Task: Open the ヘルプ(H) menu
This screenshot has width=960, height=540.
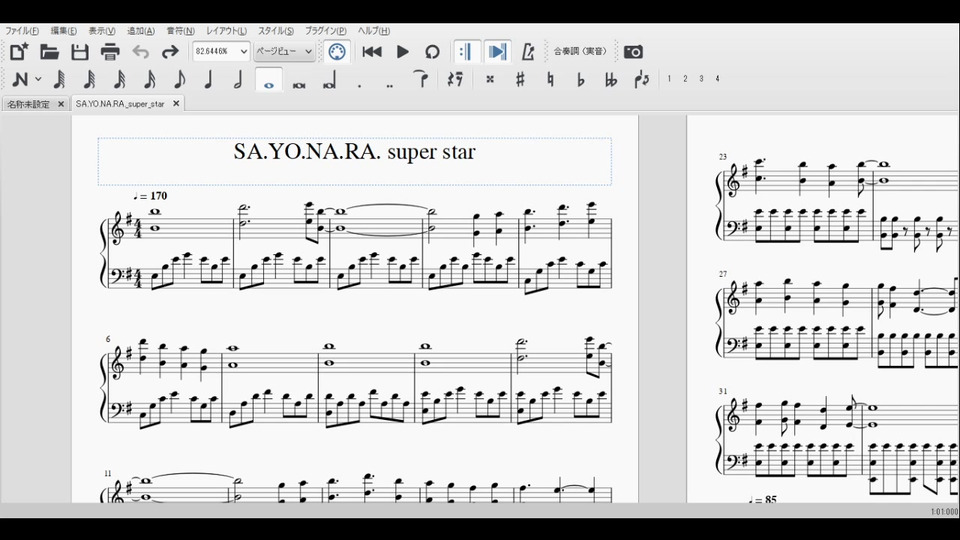Action: click(x=373, y=31)
